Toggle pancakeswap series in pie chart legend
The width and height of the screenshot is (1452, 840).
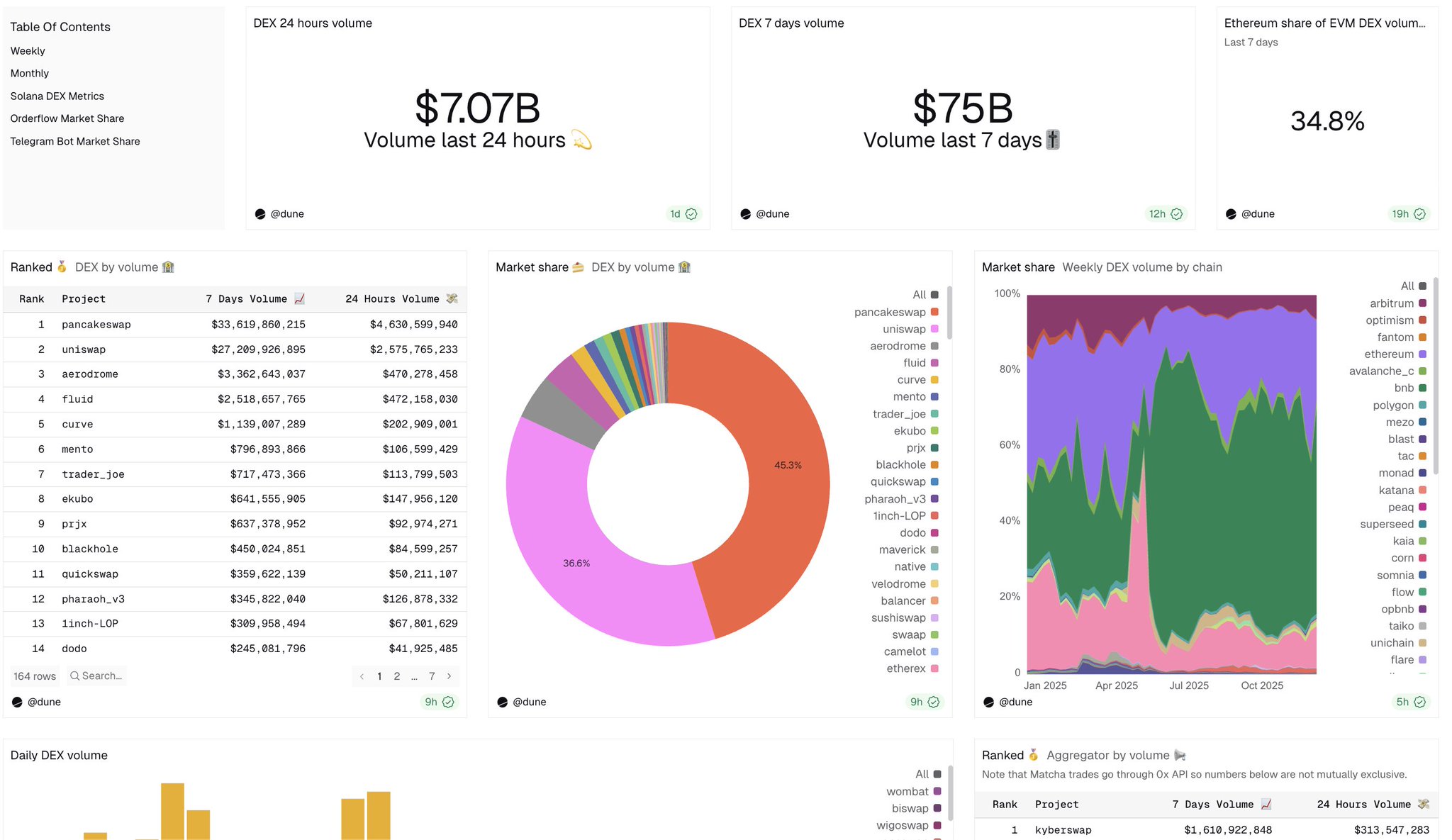[x=890, y=312]
